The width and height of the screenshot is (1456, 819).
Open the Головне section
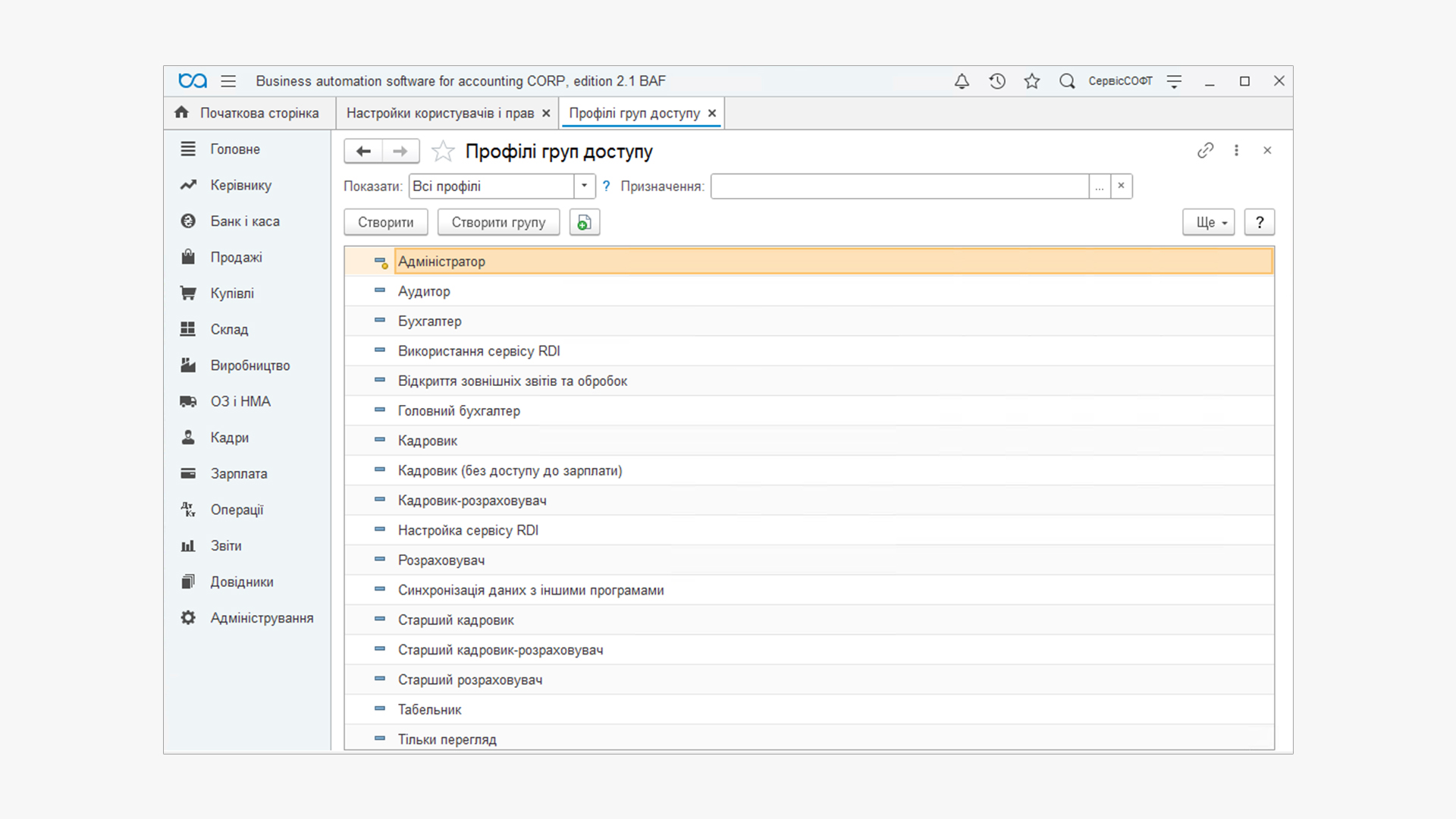(247, 149)
